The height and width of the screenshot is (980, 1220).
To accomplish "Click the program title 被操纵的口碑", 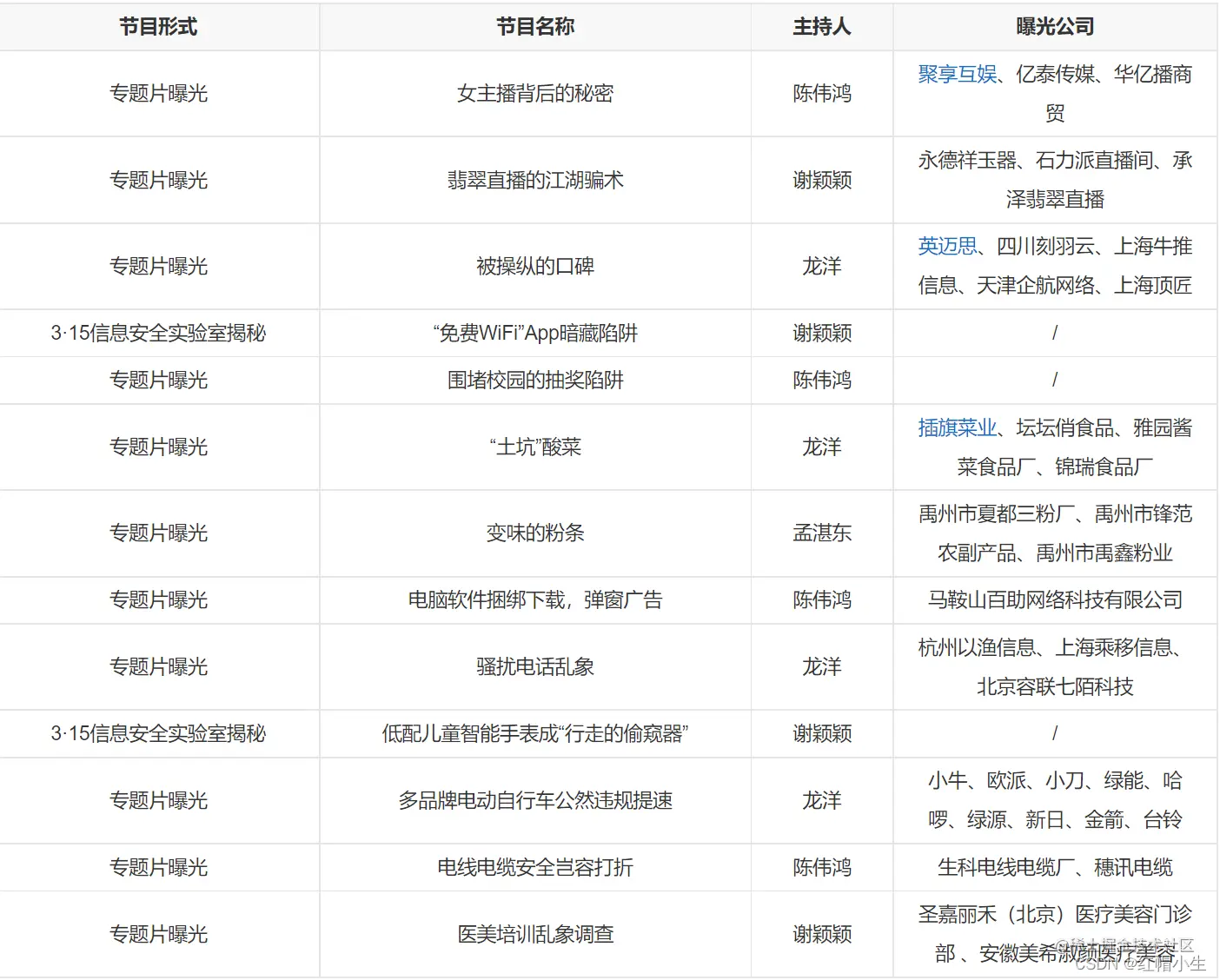I will click(x=535, y=267).
